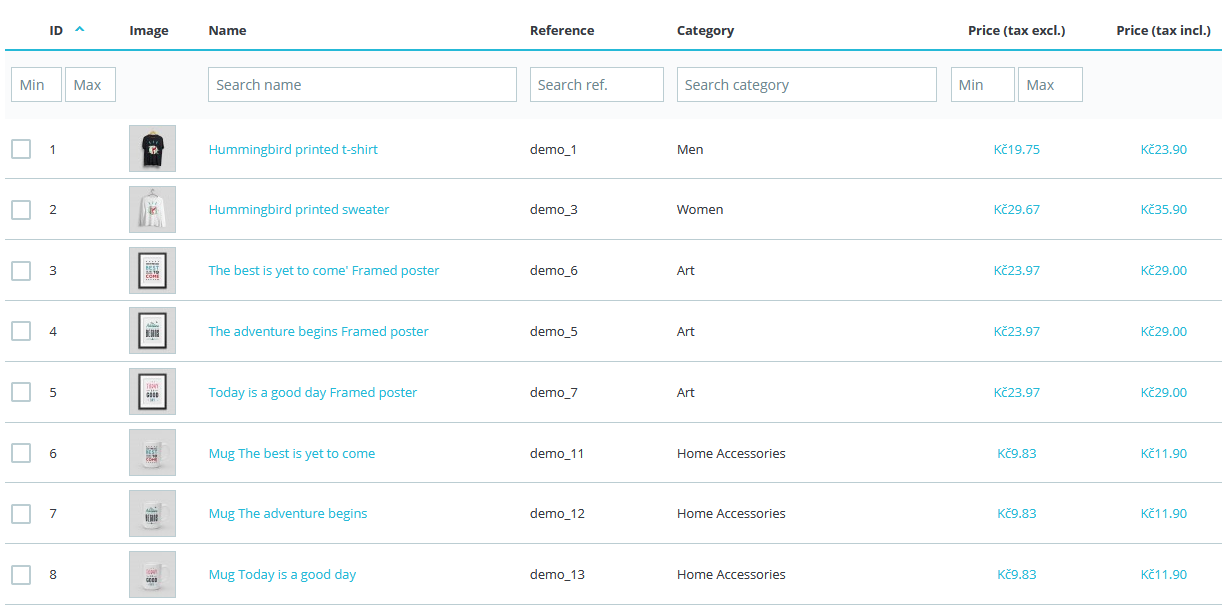Screen dimensions: 1222x607
Task: Open the Mug The adventure begins thumbnail
Action: tap(152, 514)
